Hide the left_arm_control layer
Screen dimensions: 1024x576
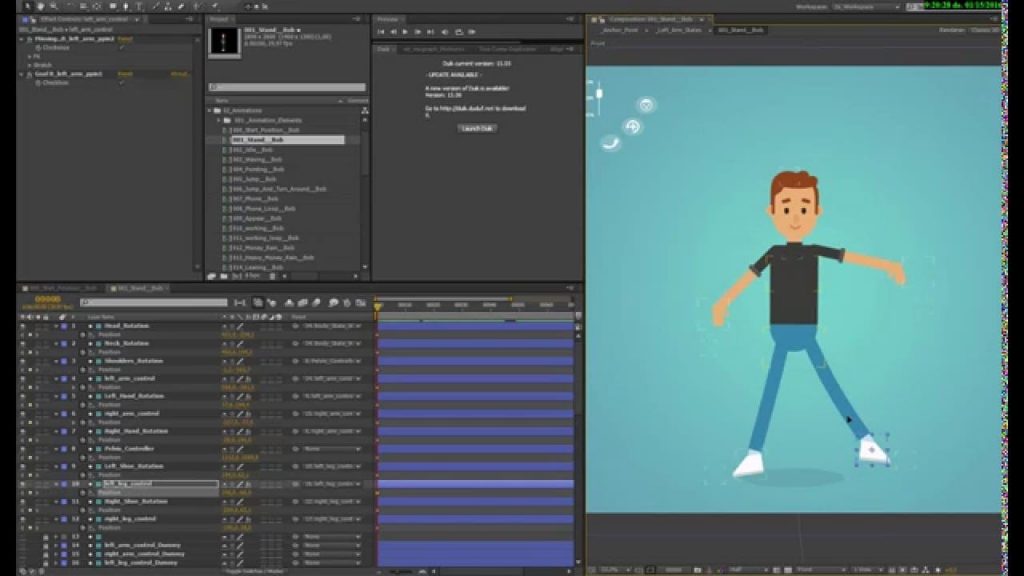pyautogui.click(x=23, y=378)
